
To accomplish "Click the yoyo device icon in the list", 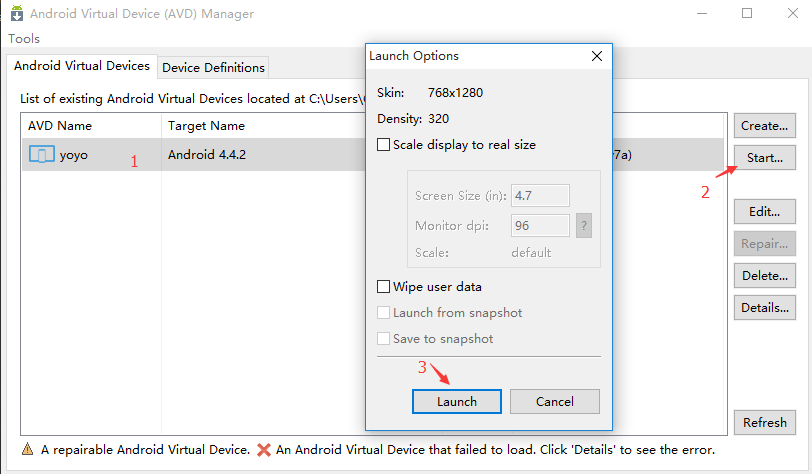I will (41, 154).
